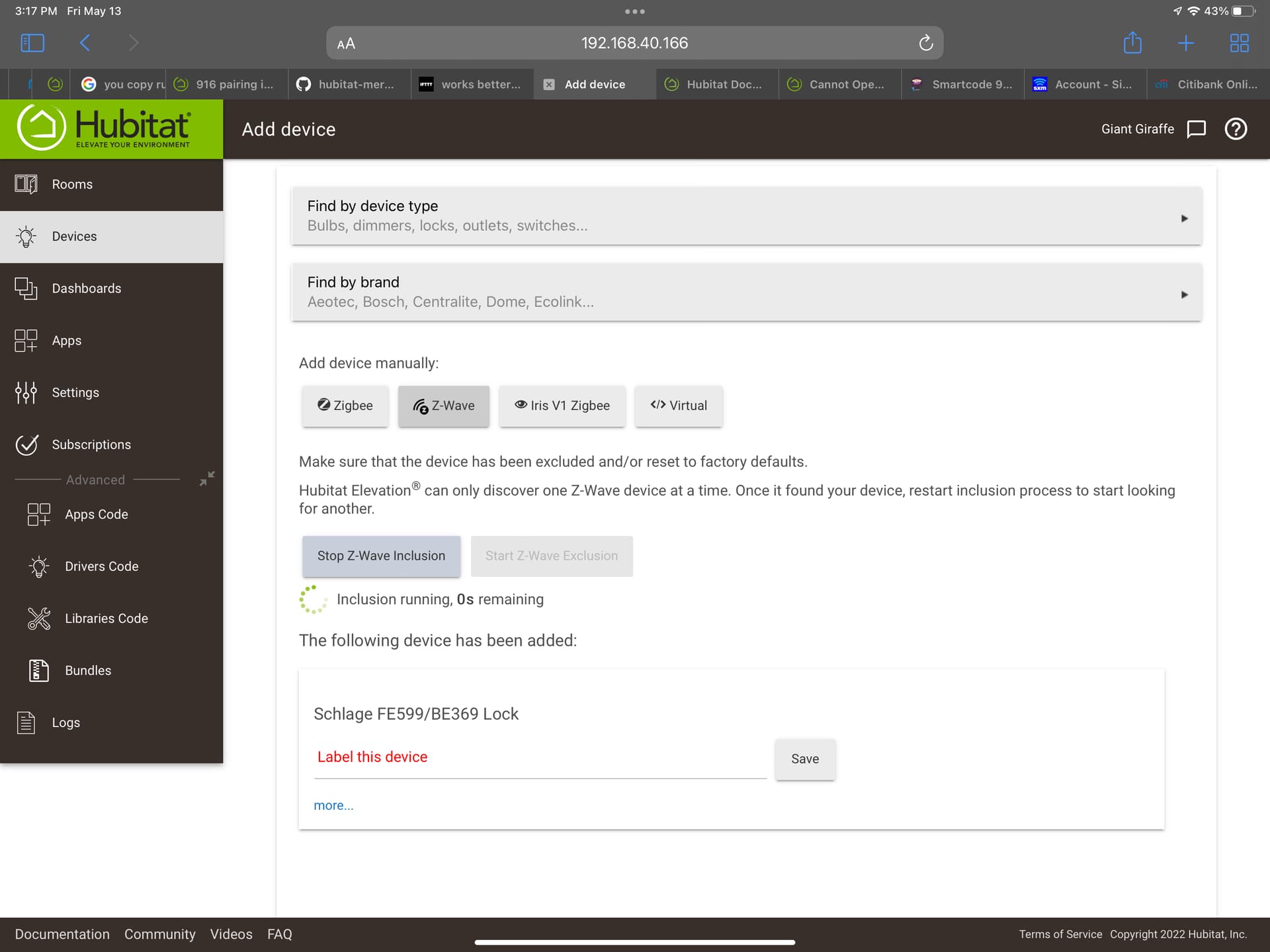Collapse the Advanced section arrows icon

[207, 478]
